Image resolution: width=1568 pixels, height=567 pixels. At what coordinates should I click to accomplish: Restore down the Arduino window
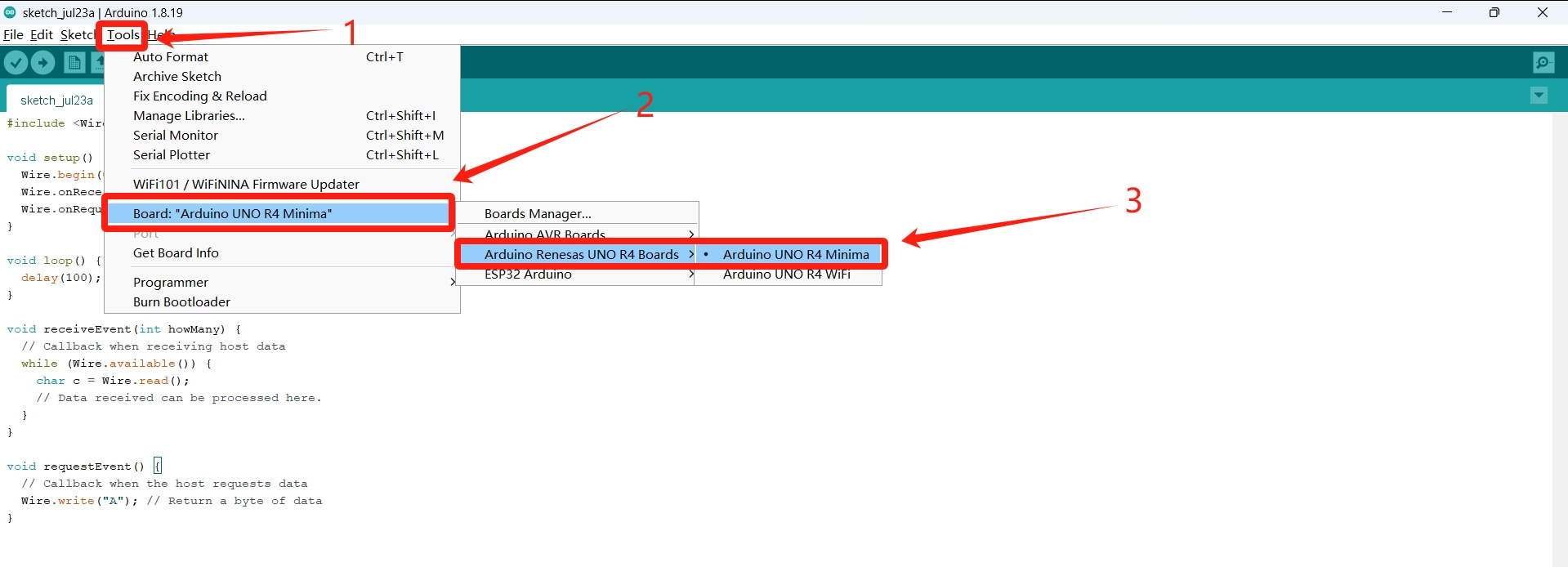[1494, 12]
